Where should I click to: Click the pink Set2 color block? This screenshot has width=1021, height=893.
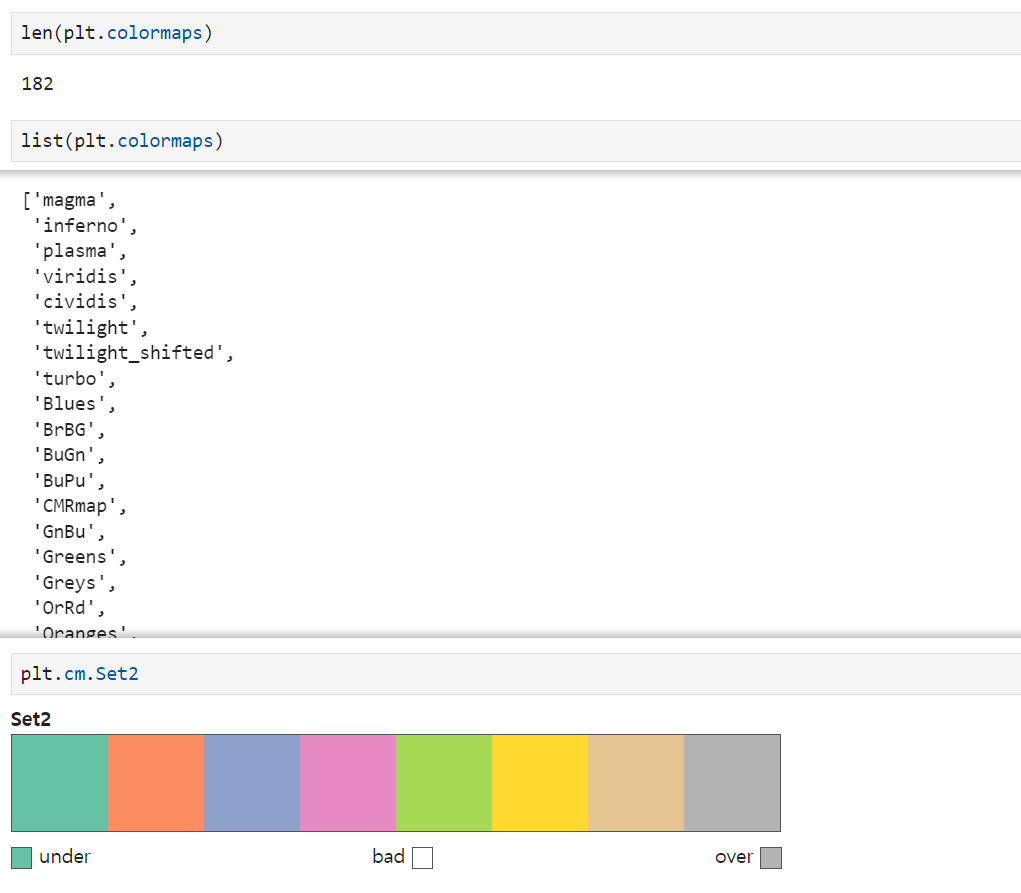click(x=348, y=783)
